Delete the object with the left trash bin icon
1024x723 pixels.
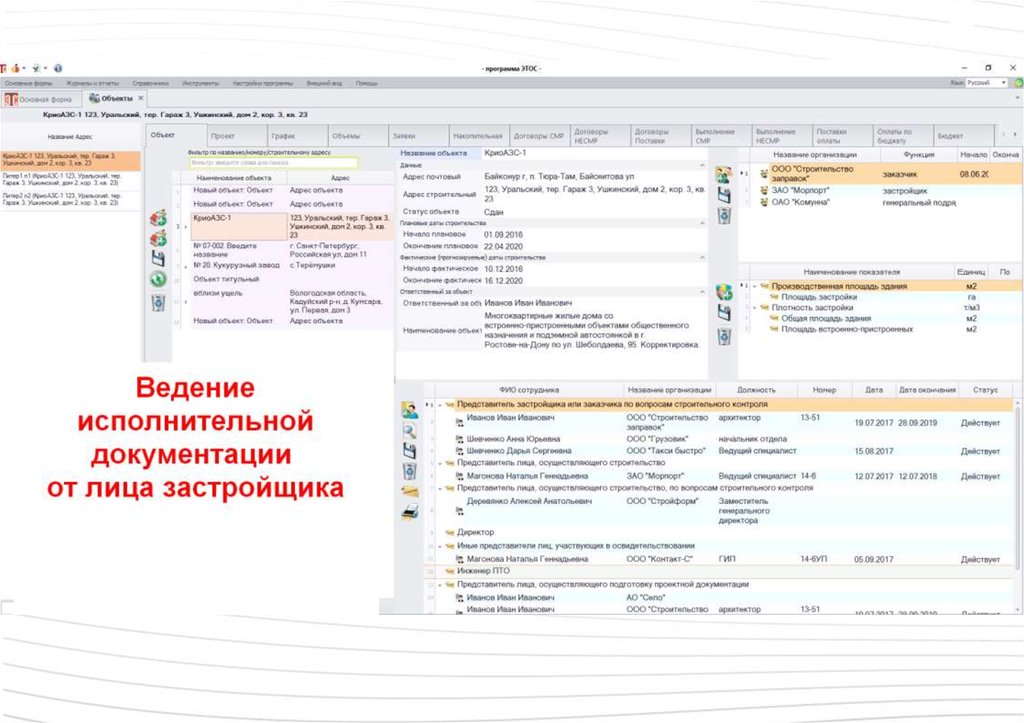point(158,302)
